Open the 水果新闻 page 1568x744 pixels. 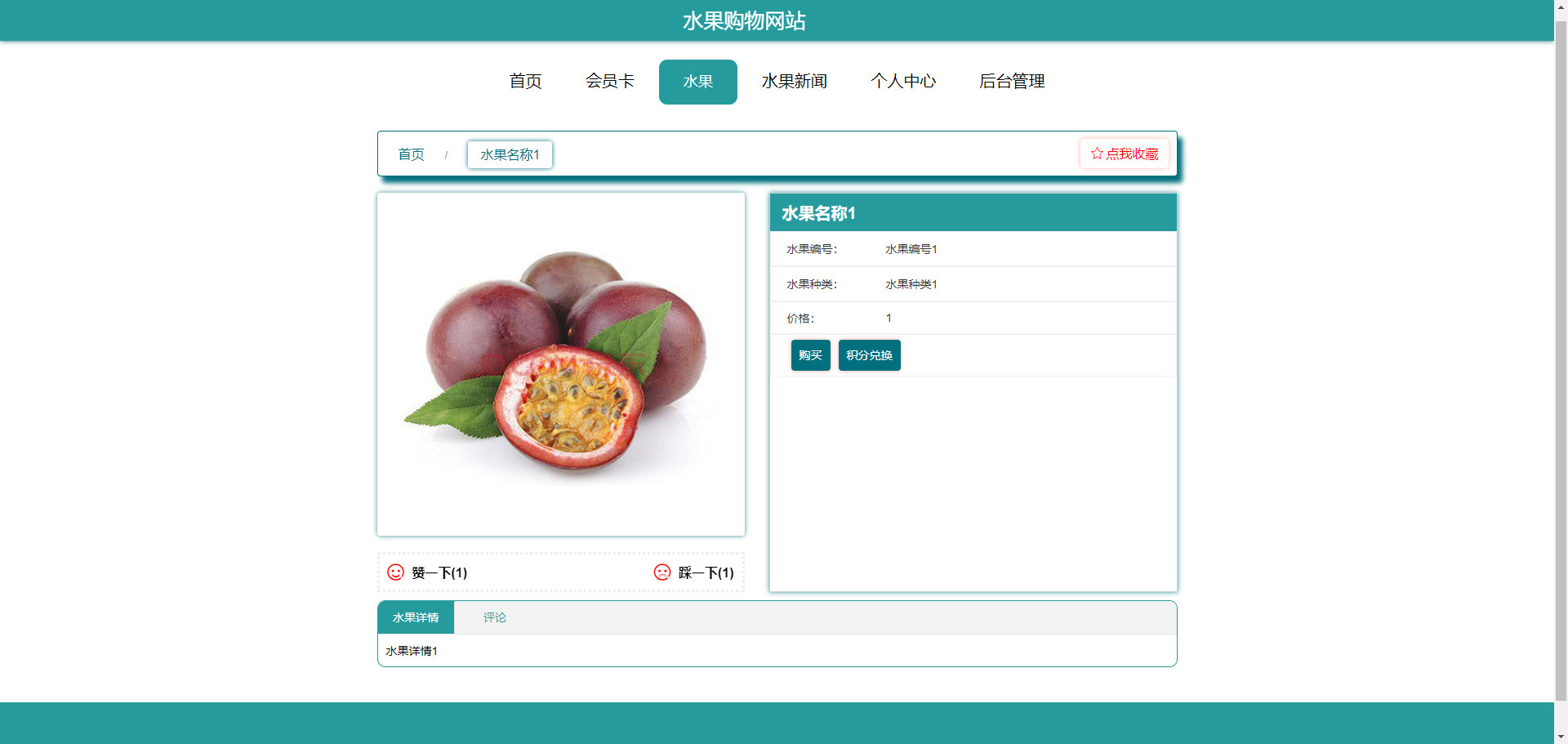(x=795, y=82)
